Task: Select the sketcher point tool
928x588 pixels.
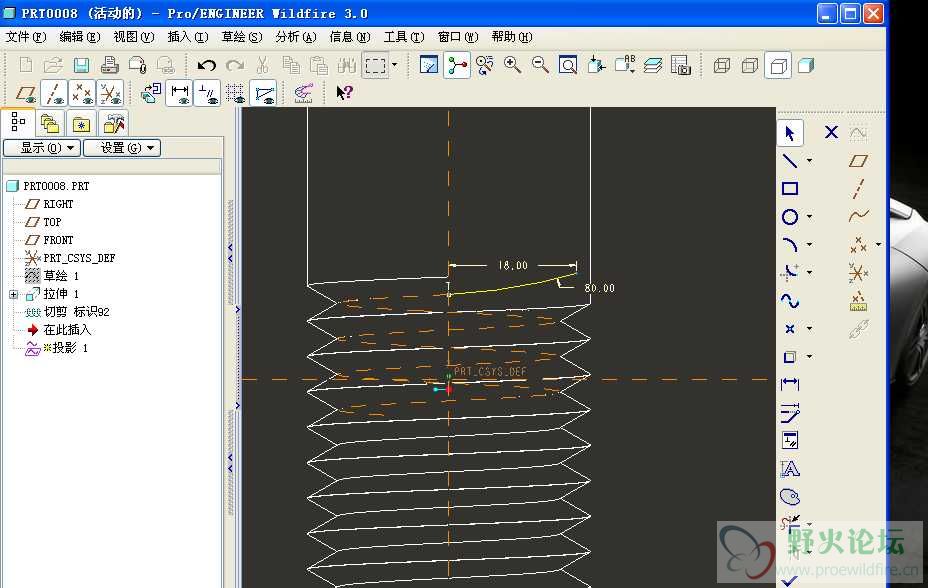Action: click(790, 329)
